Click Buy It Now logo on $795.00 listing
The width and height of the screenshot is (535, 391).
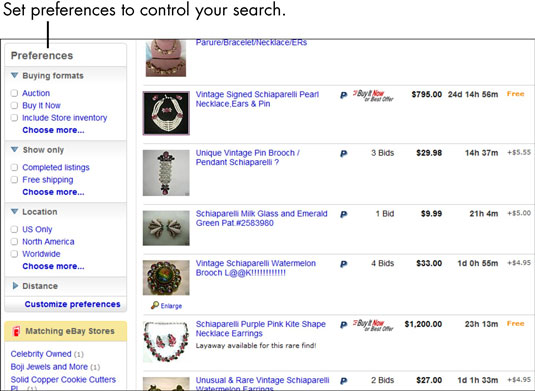tap(373, 96)
